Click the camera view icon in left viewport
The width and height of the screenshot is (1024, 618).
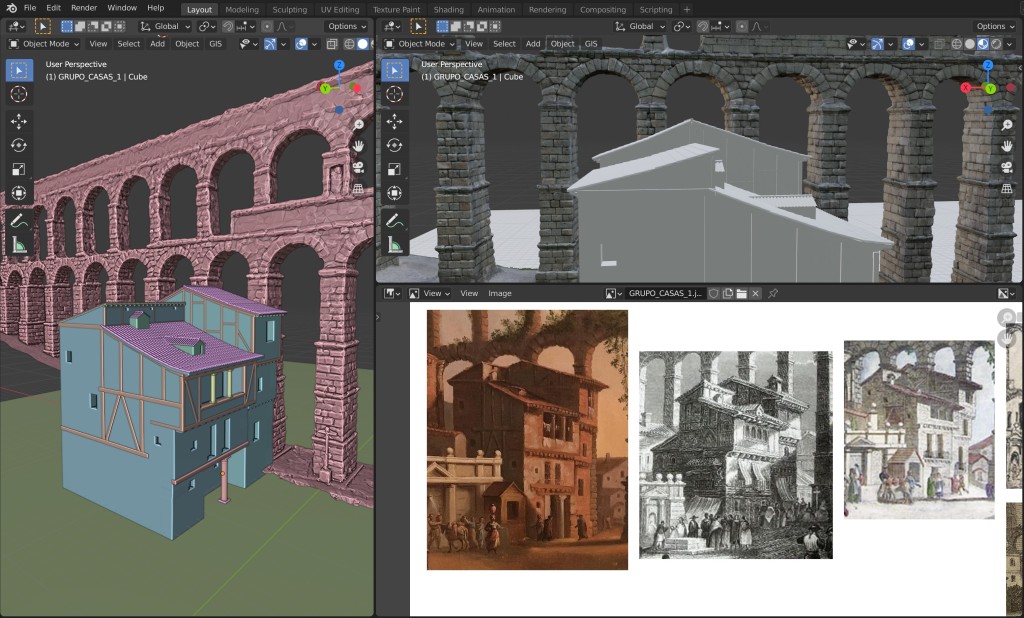click(358, 167)
